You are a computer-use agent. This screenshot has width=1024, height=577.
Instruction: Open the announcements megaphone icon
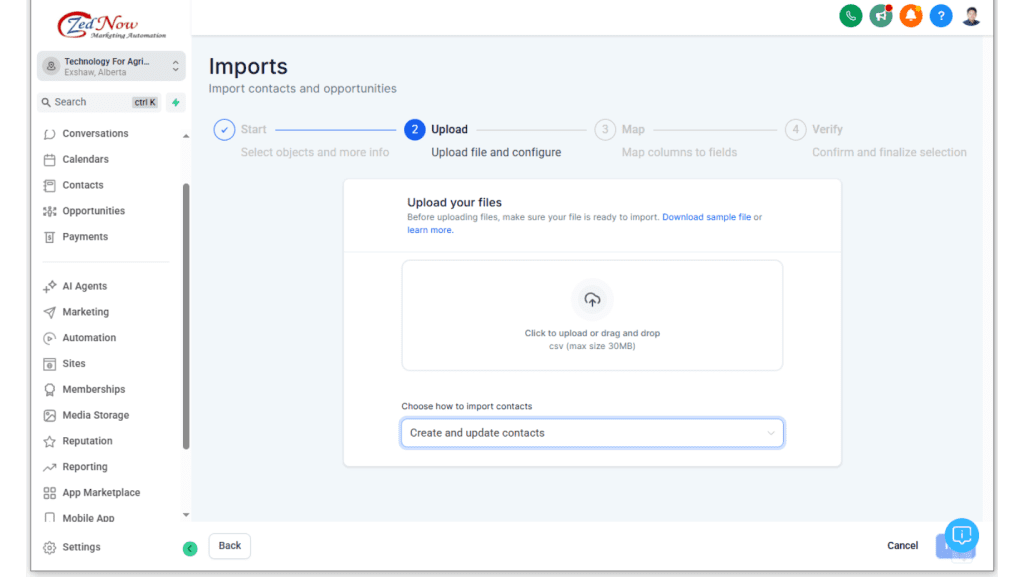(880, 16)
